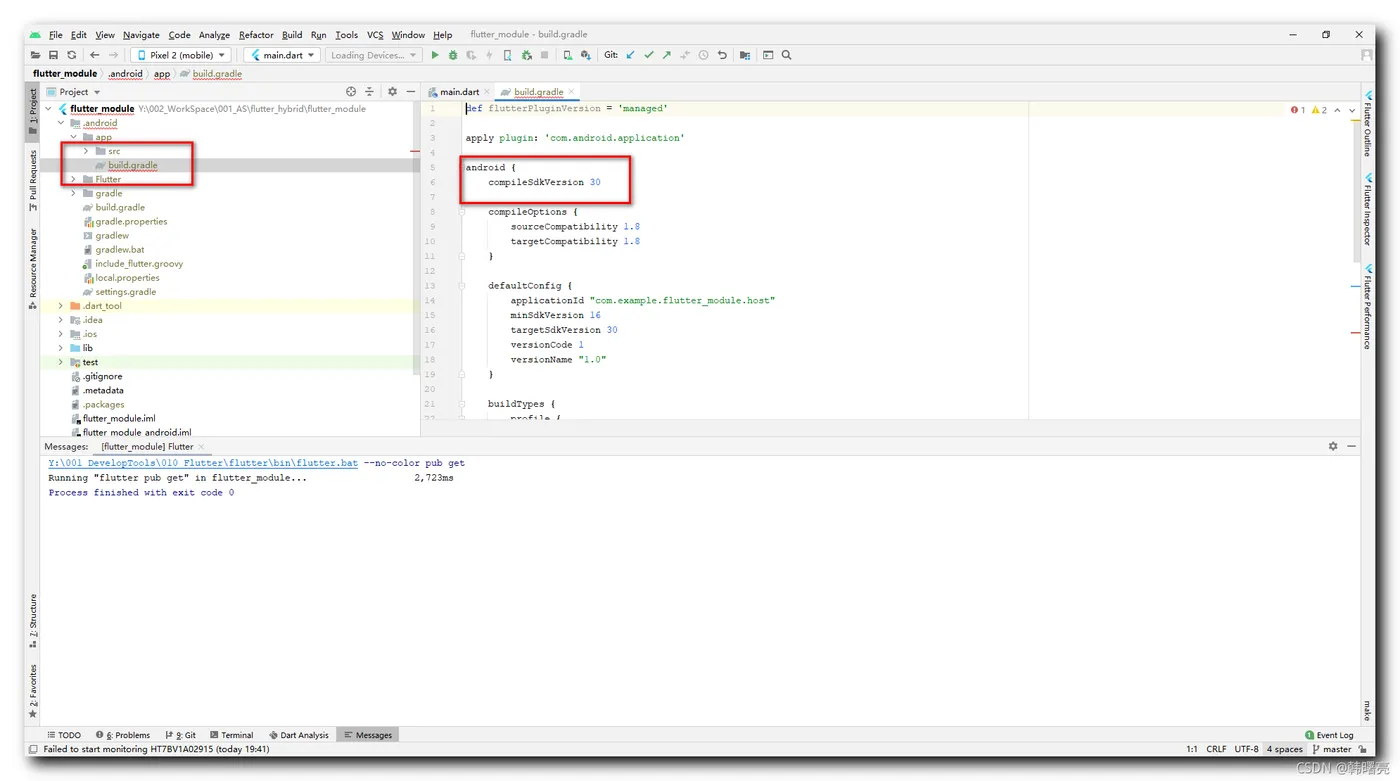Click the Search Everywhere magnifier icon

786,55
